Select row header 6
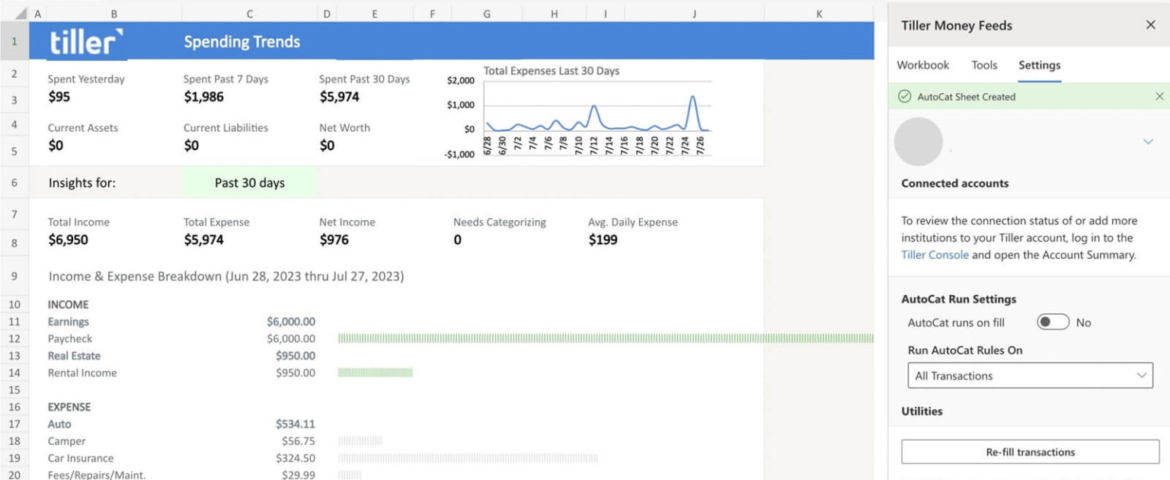This screenshot has width=1170, height=480. (x=14, y=182)
